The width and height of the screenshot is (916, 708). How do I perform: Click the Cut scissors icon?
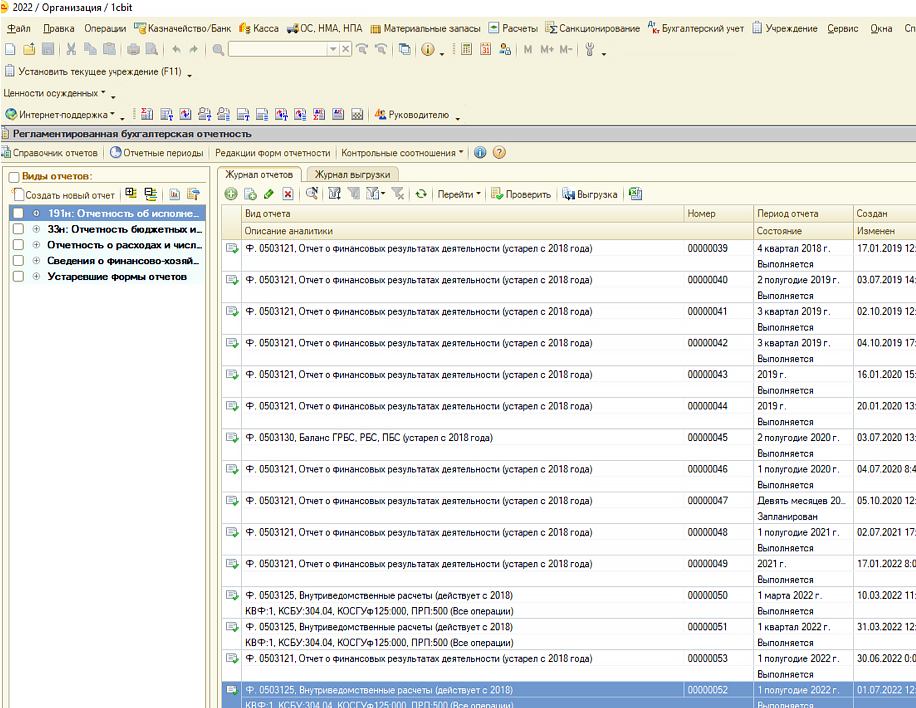tap(71, 50)
